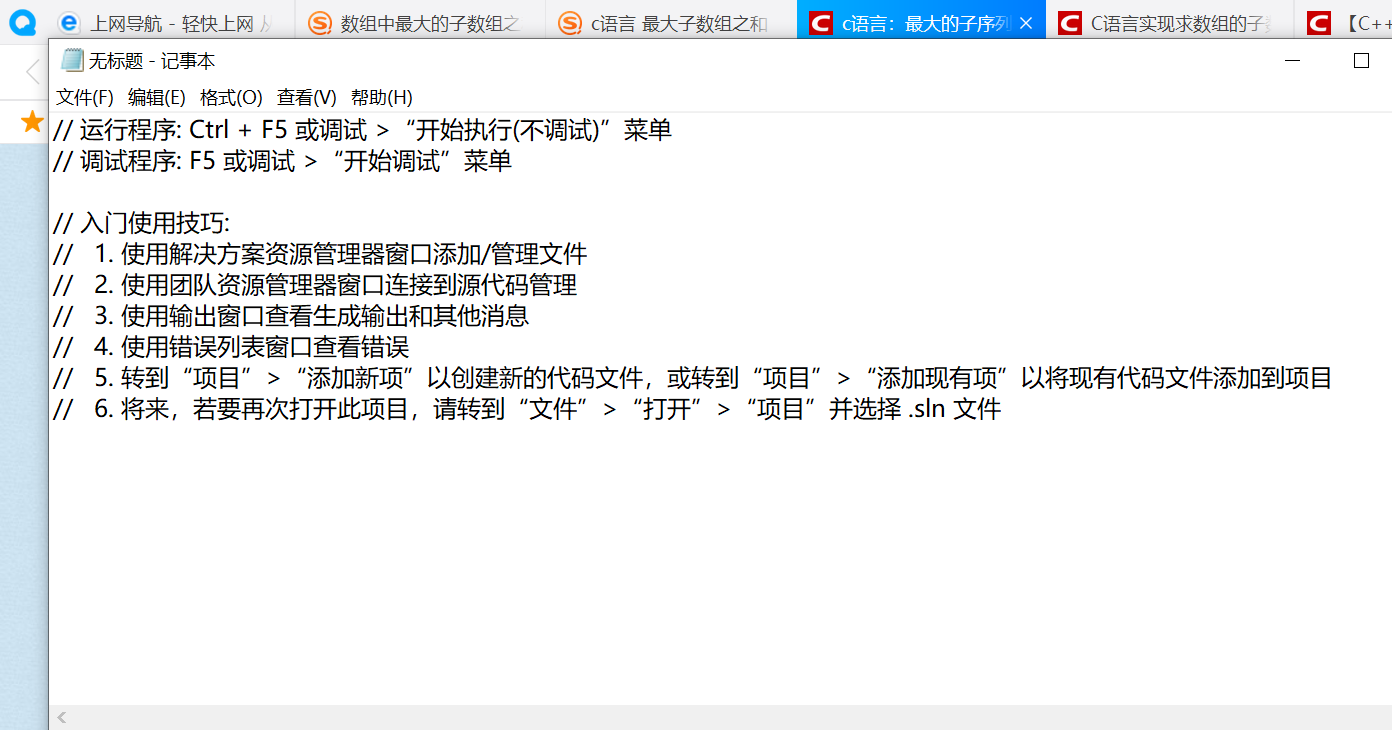Viewport: 1392px width, 730px height.
Task: Click the browser back arrow behind Notepad
Action: click(33, 72)
